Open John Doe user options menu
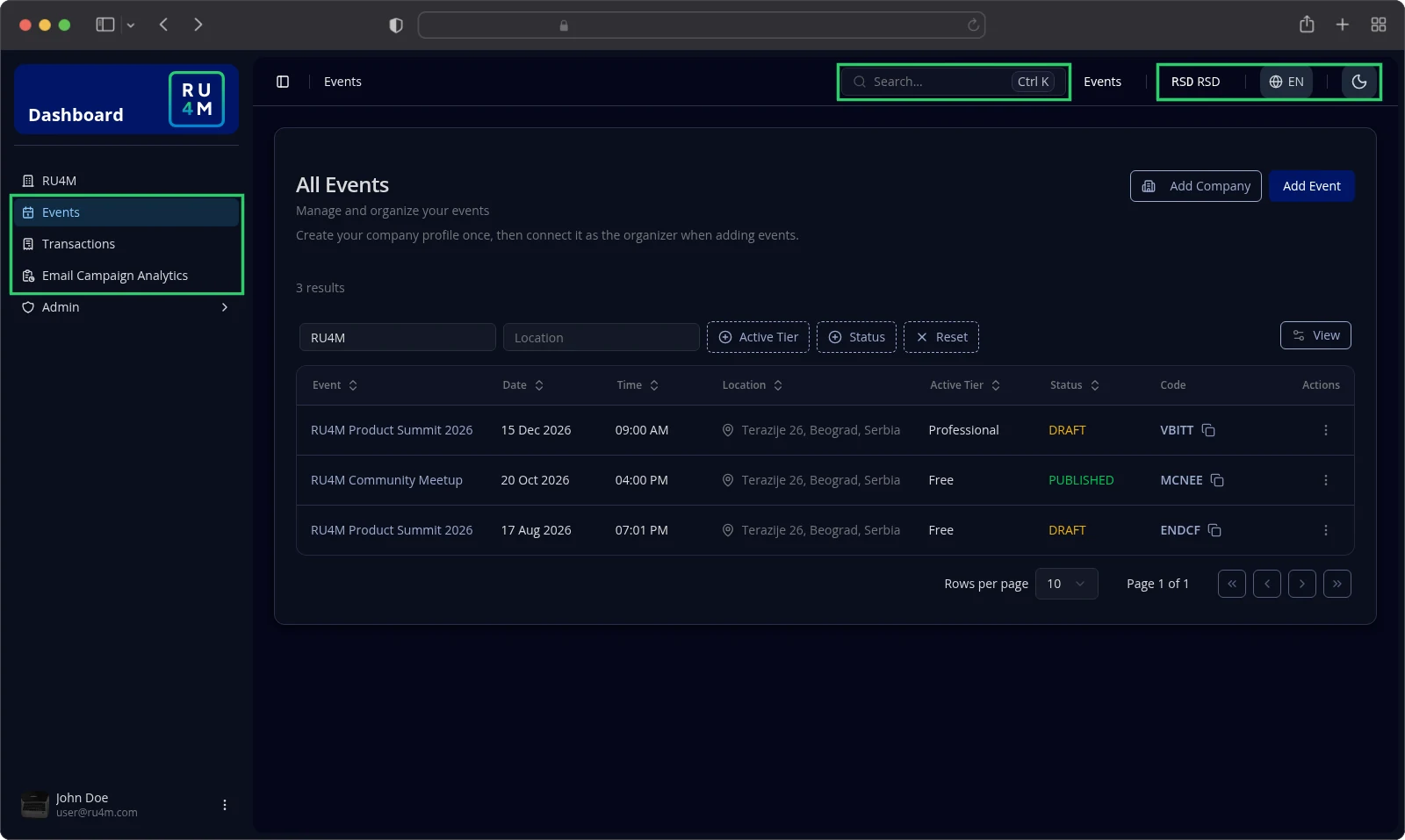This screenshot has height=840, width=1405. 225,805
